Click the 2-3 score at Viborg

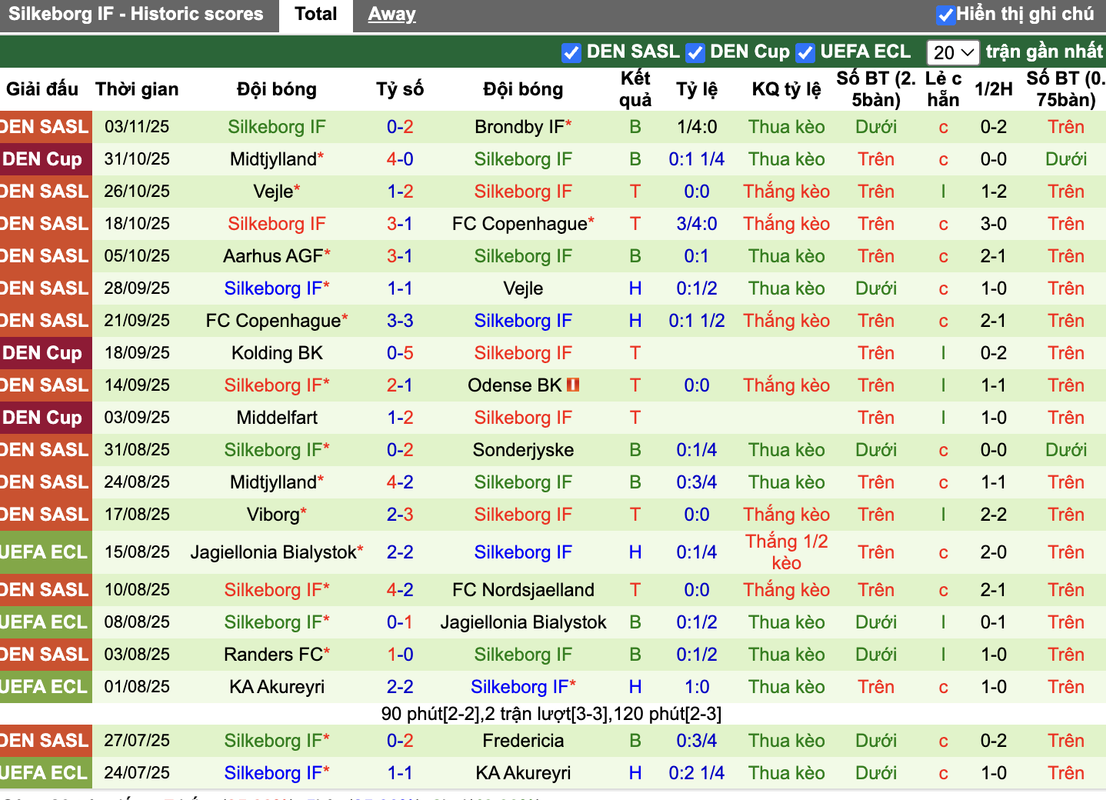click(x=400, y=515)
